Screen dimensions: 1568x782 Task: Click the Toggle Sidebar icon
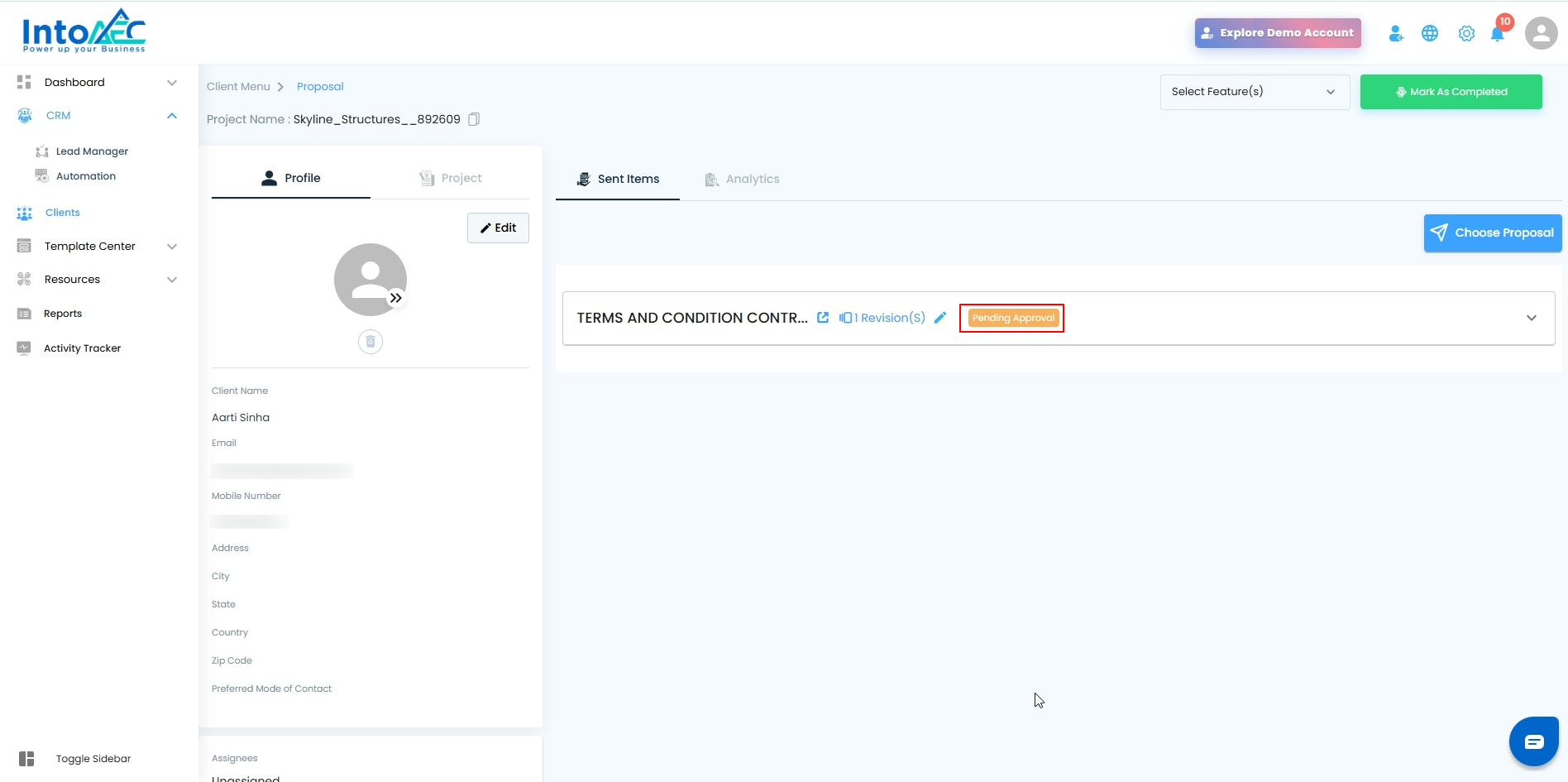tap(26, 759)
